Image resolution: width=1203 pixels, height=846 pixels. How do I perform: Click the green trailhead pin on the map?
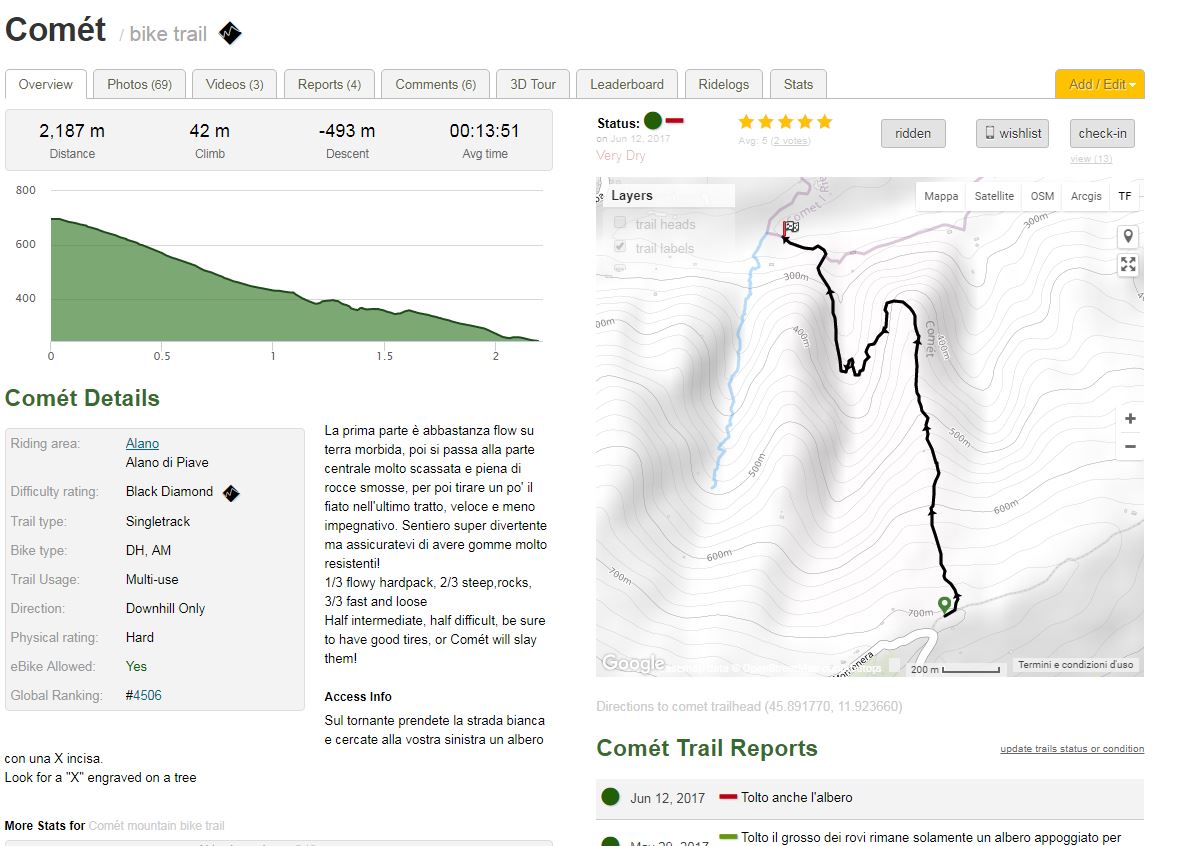click(x=944, y=605)
